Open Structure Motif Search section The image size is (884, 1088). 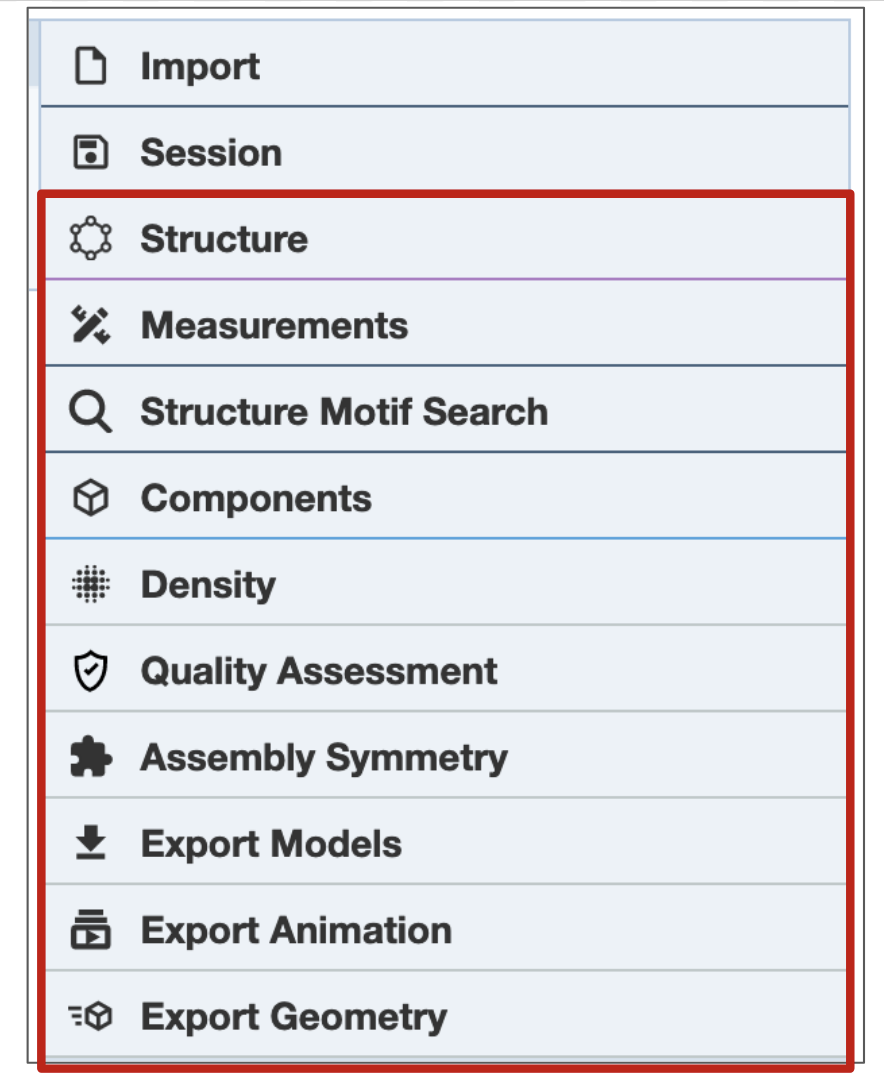coord(344,412)
